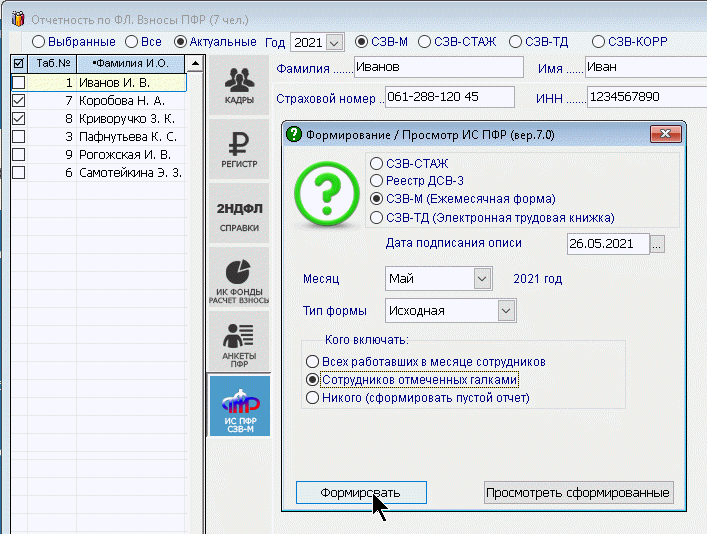Click the date picker ellipsis button
The image size is (707, 534).
tap(657, 244)
